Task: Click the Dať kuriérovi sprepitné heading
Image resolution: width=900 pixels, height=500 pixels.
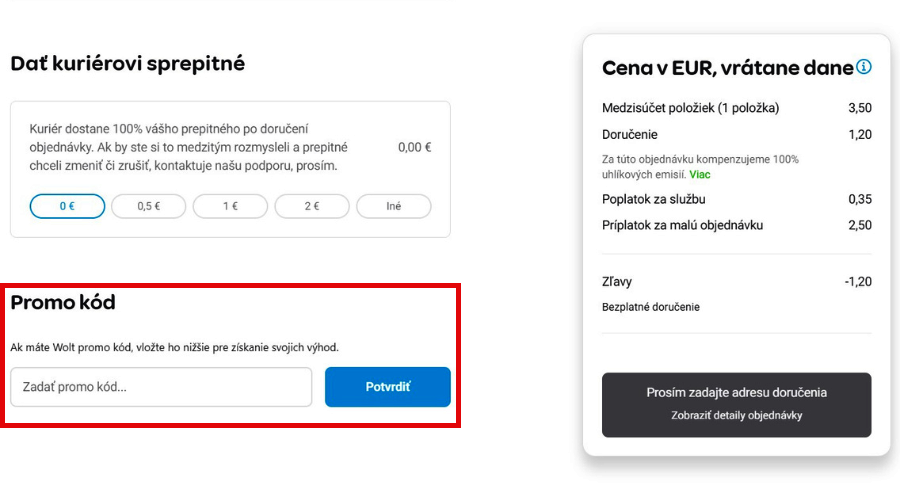Action: [x=127, y=64]
